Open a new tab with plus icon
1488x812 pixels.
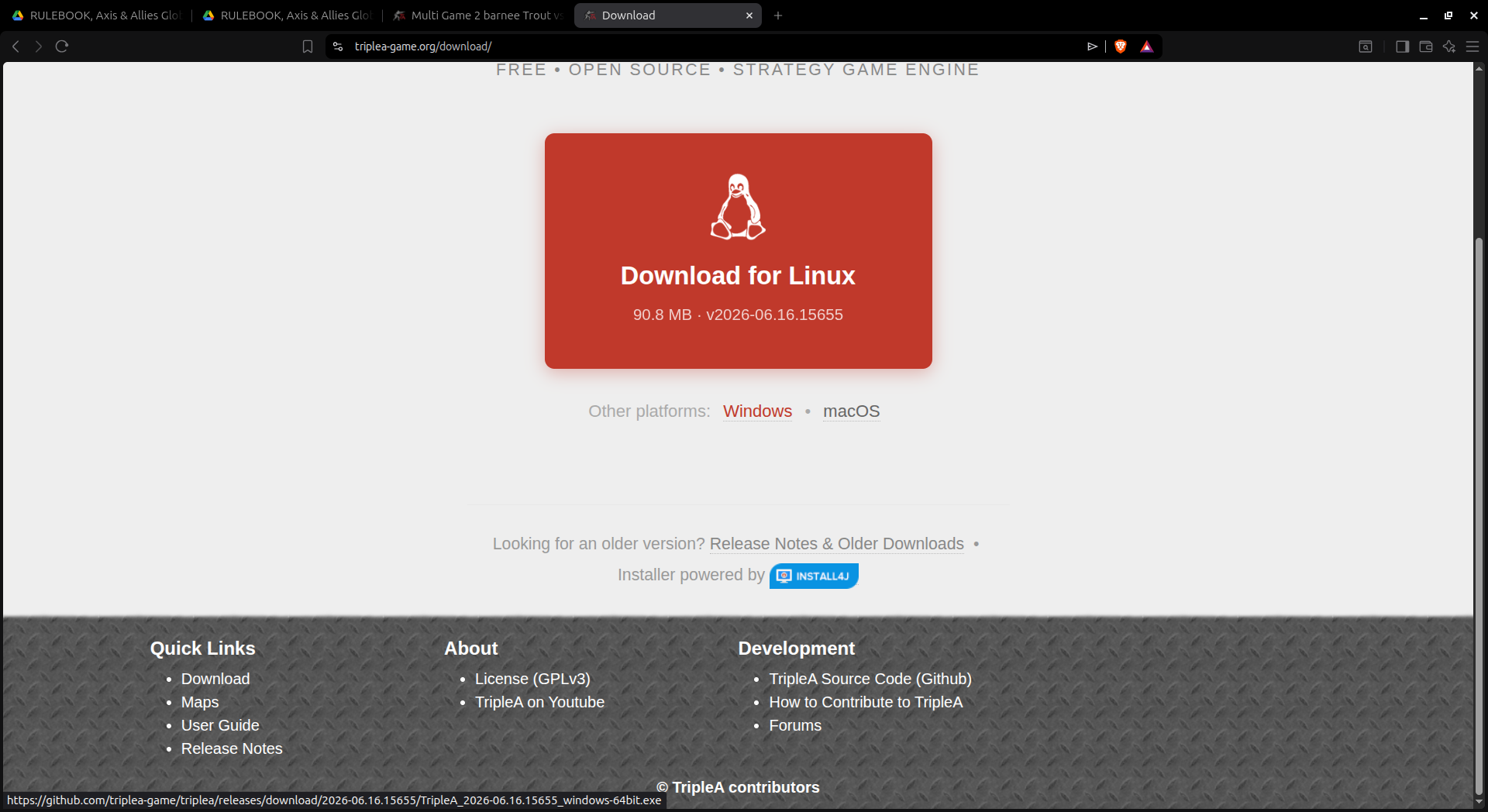778,15
